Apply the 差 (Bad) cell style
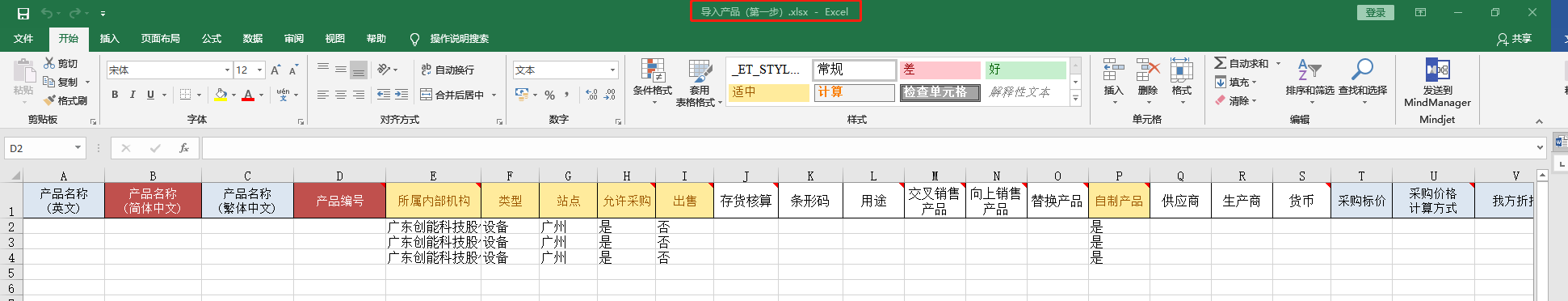Image resolution: width=1568 pixels, height=301 pixels. pyautogui.click(x=940, y=70)
